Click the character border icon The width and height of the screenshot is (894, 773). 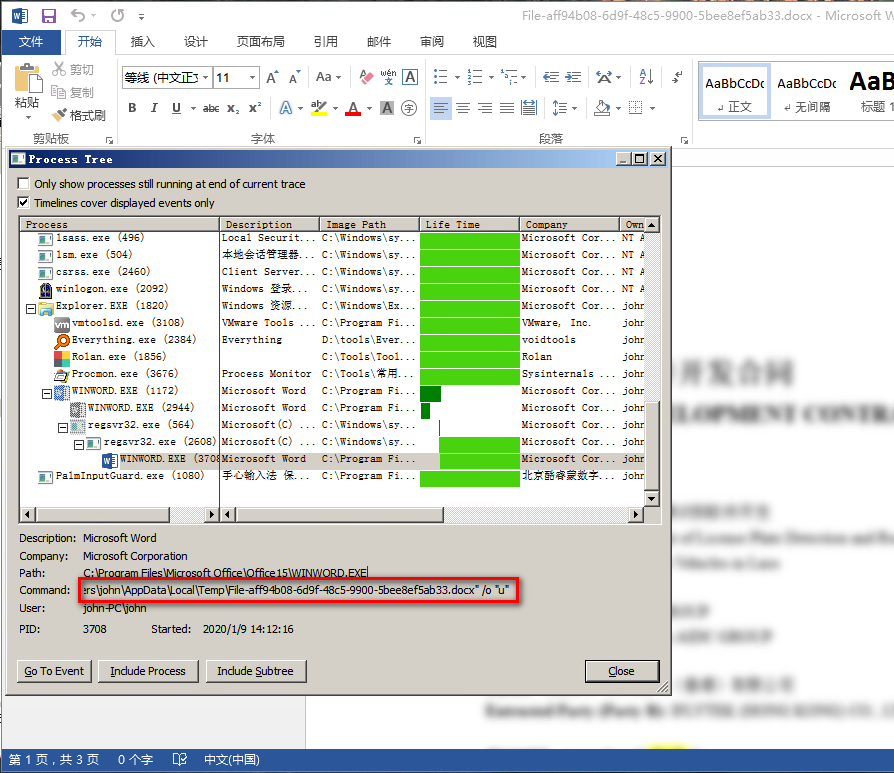(x=410, y=77)
